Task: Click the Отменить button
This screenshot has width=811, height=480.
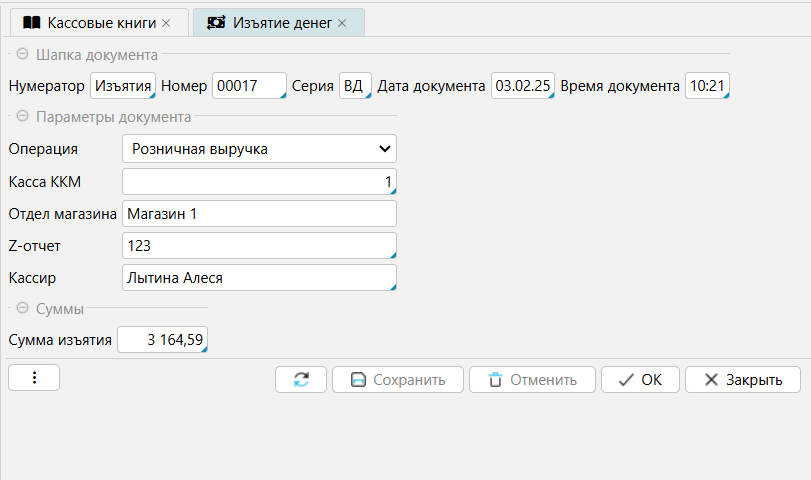Action: pos(532,380)
